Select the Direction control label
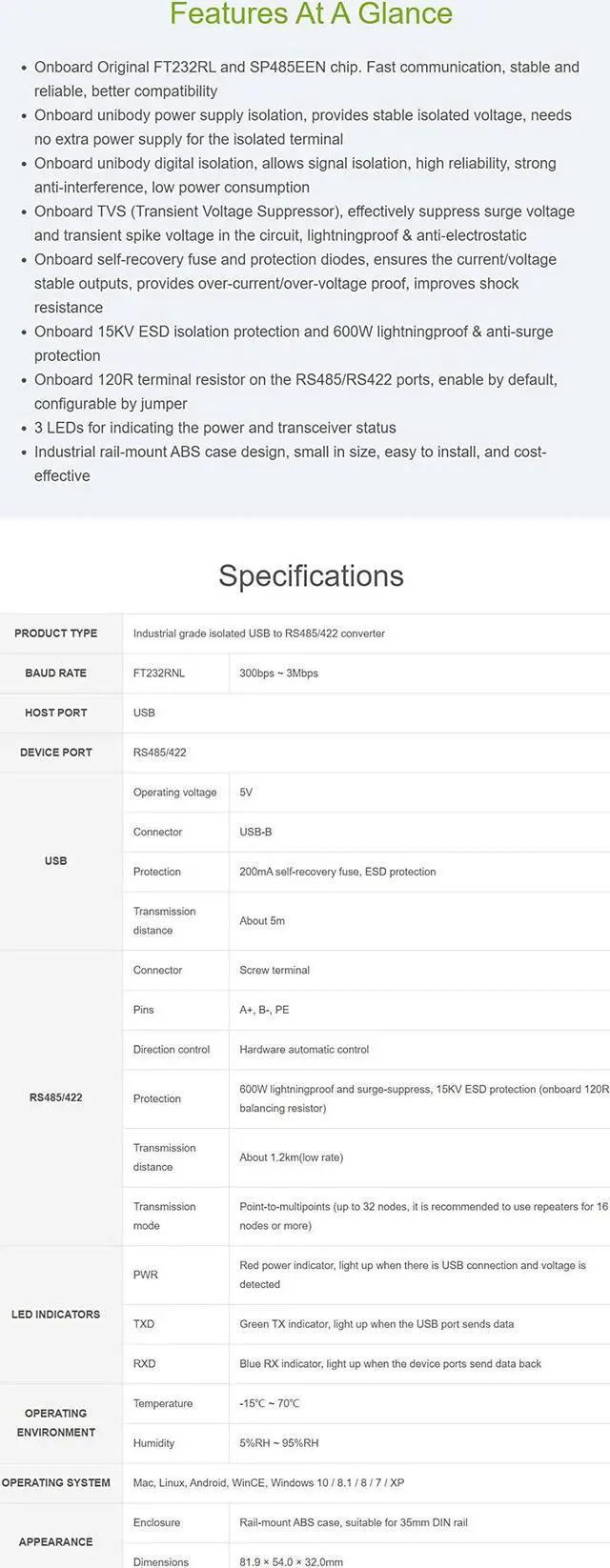This screenshot has width=610, height=1568. (x=172, y=1049)
